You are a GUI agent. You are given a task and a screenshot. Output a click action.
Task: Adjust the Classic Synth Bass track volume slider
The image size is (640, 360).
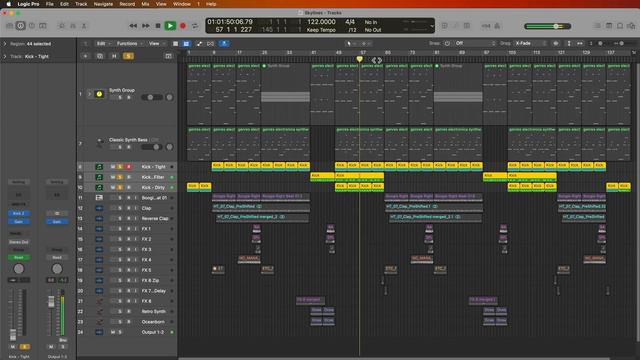coord(152,147)
